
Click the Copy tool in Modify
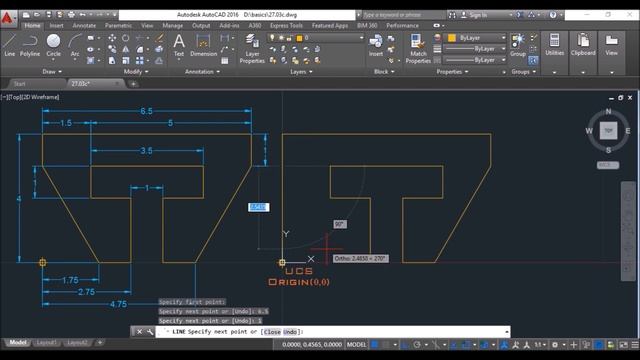112,49
